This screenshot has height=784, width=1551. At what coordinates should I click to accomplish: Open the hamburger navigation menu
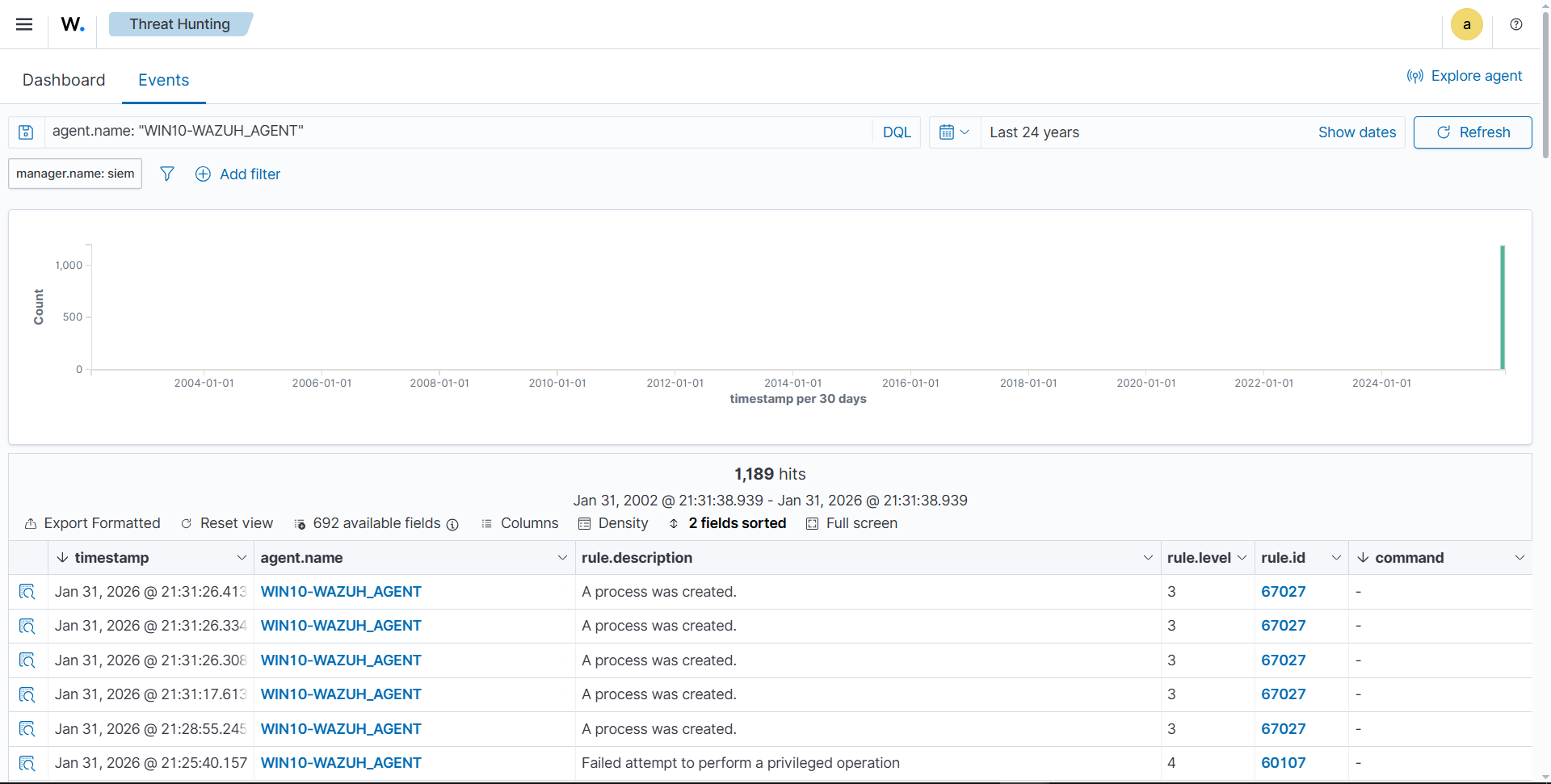[24, 24]
